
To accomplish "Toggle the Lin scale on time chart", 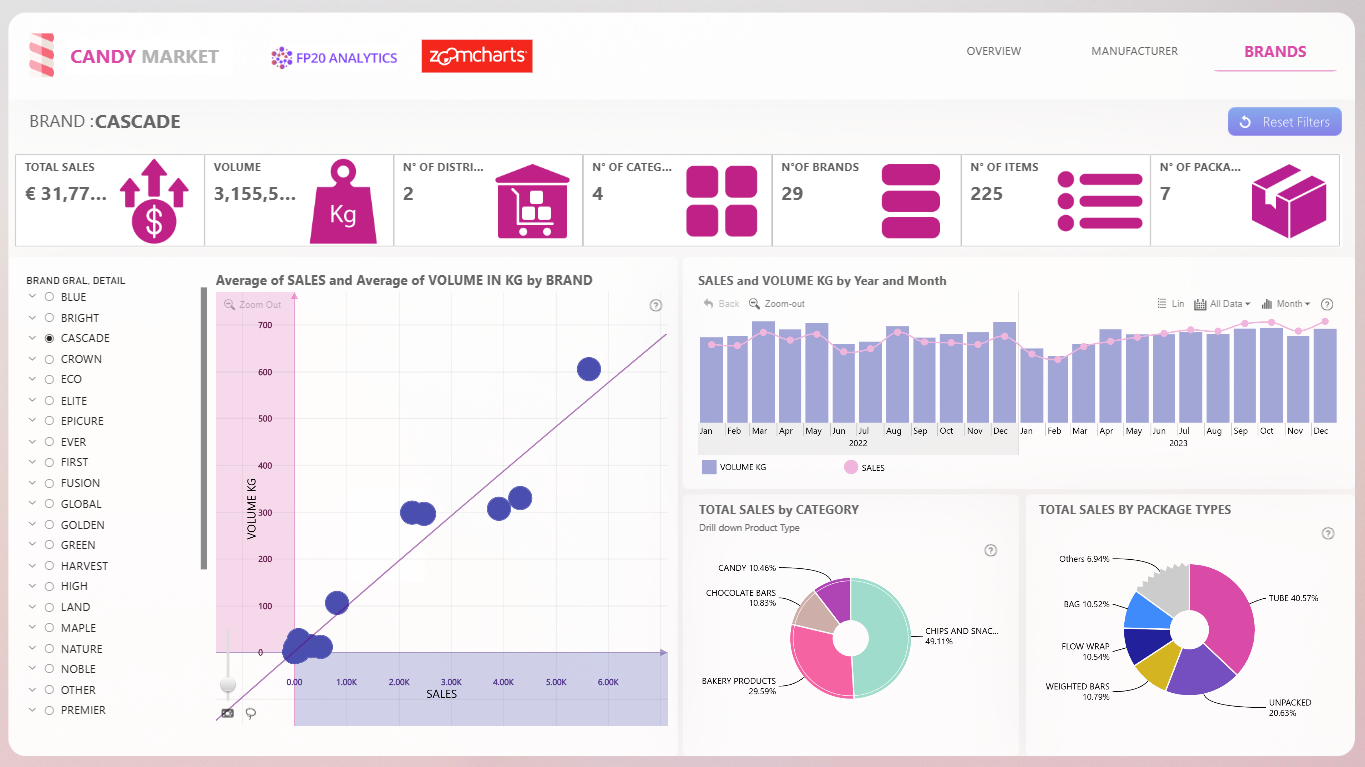I will pyautogui.click(x=1170, y=304).
